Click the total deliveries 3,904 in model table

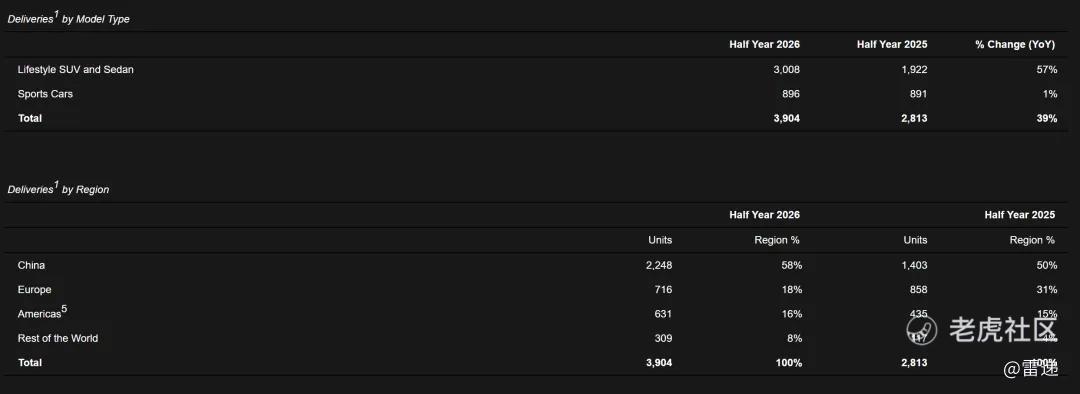[787, 118]
